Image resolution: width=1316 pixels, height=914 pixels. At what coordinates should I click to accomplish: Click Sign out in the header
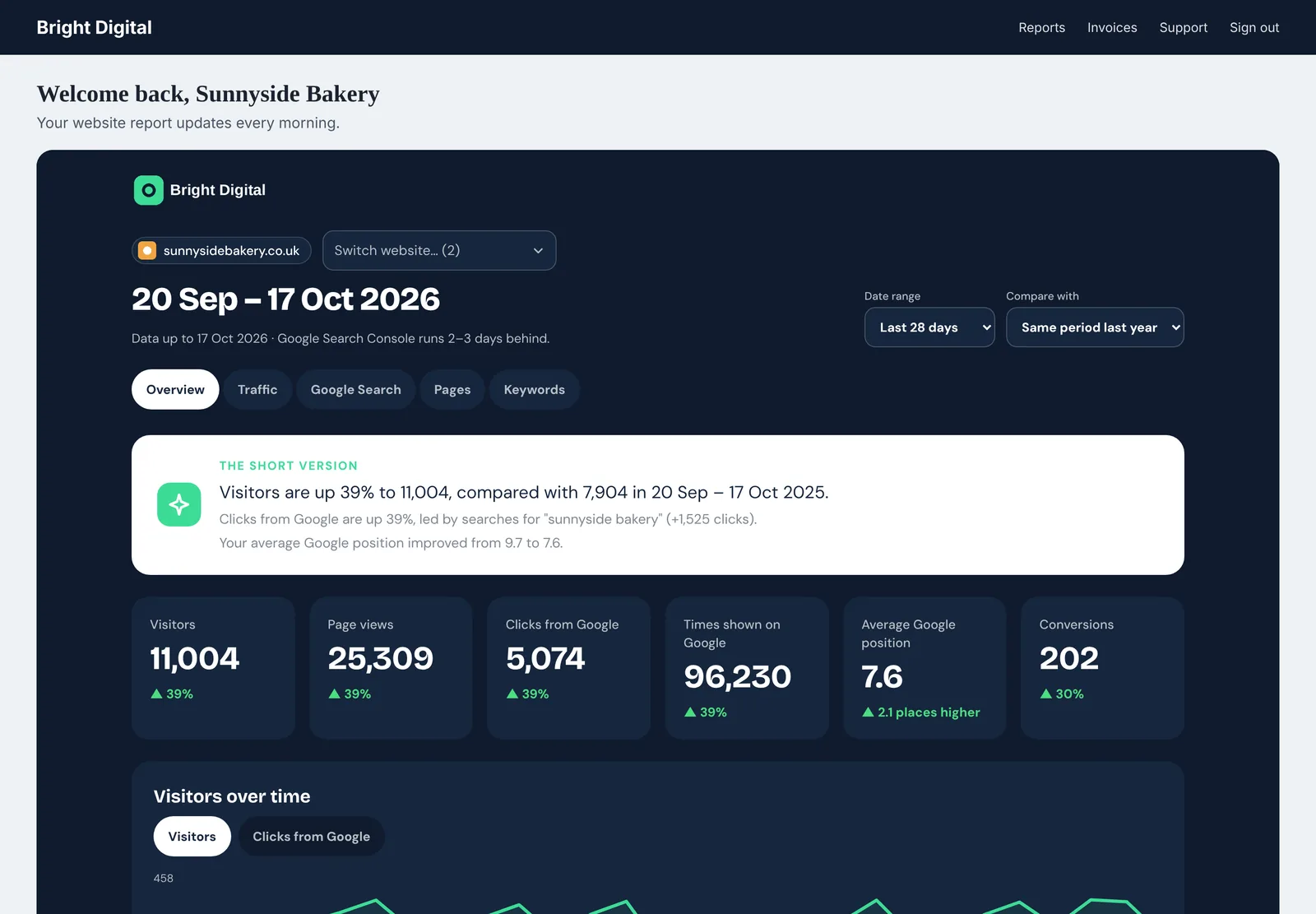1254,28
